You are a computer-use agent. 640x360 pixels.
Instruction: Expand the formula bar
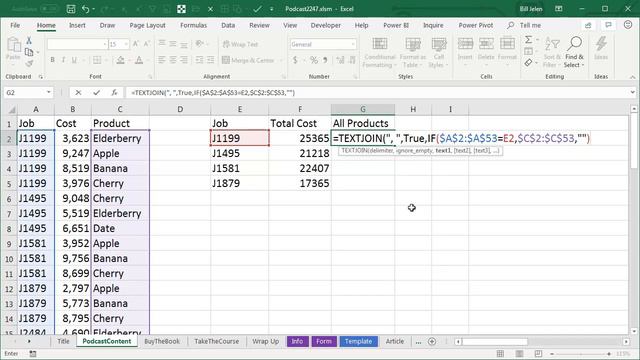(632, 93)
